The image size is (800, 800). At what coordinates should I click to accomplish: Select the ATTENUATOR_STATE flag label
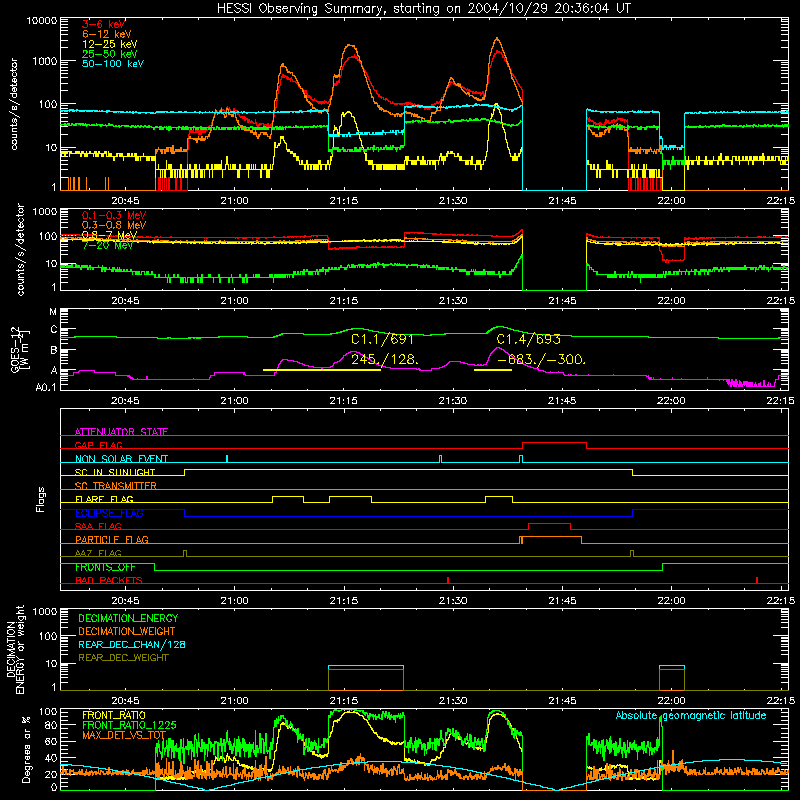[x=121, y=432]
